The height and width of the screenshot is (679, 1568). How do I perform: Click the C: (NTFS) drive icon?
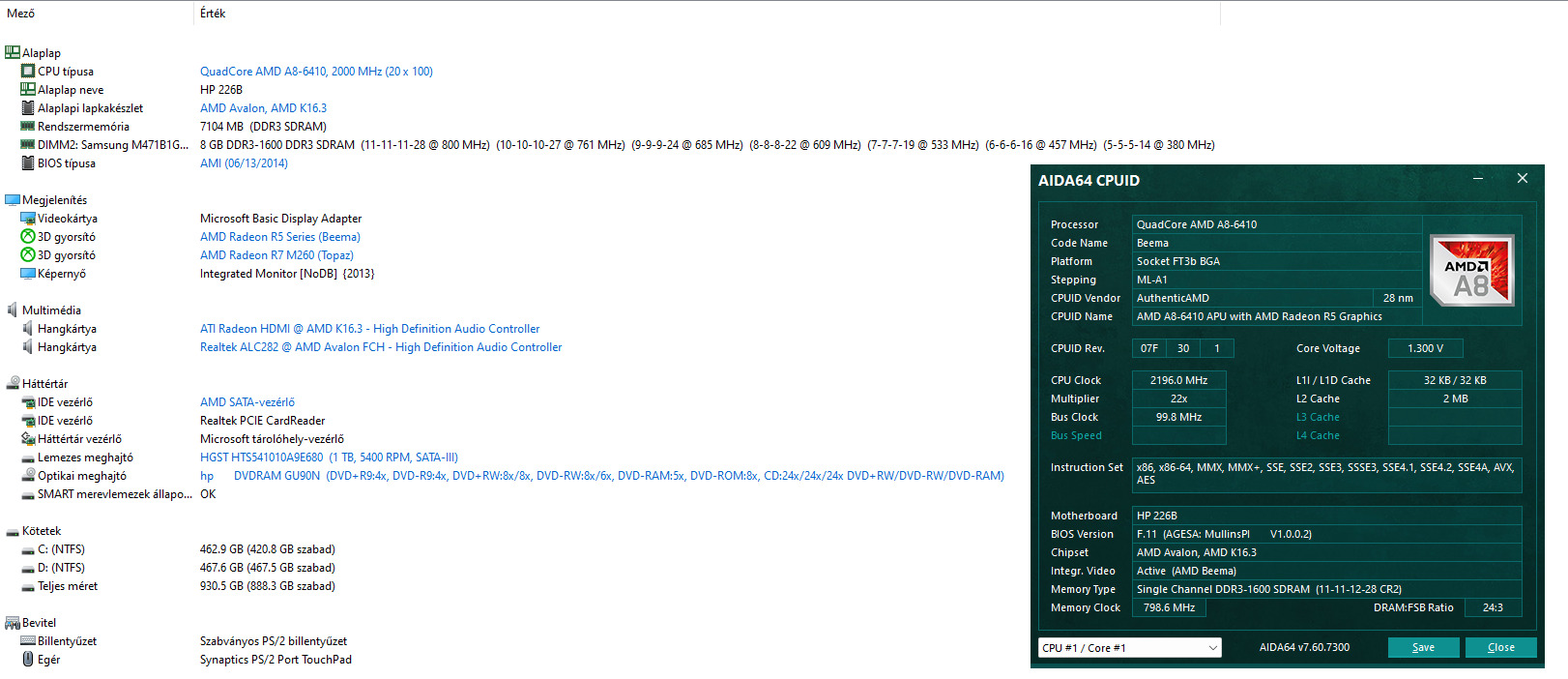[x=28, y=549]
